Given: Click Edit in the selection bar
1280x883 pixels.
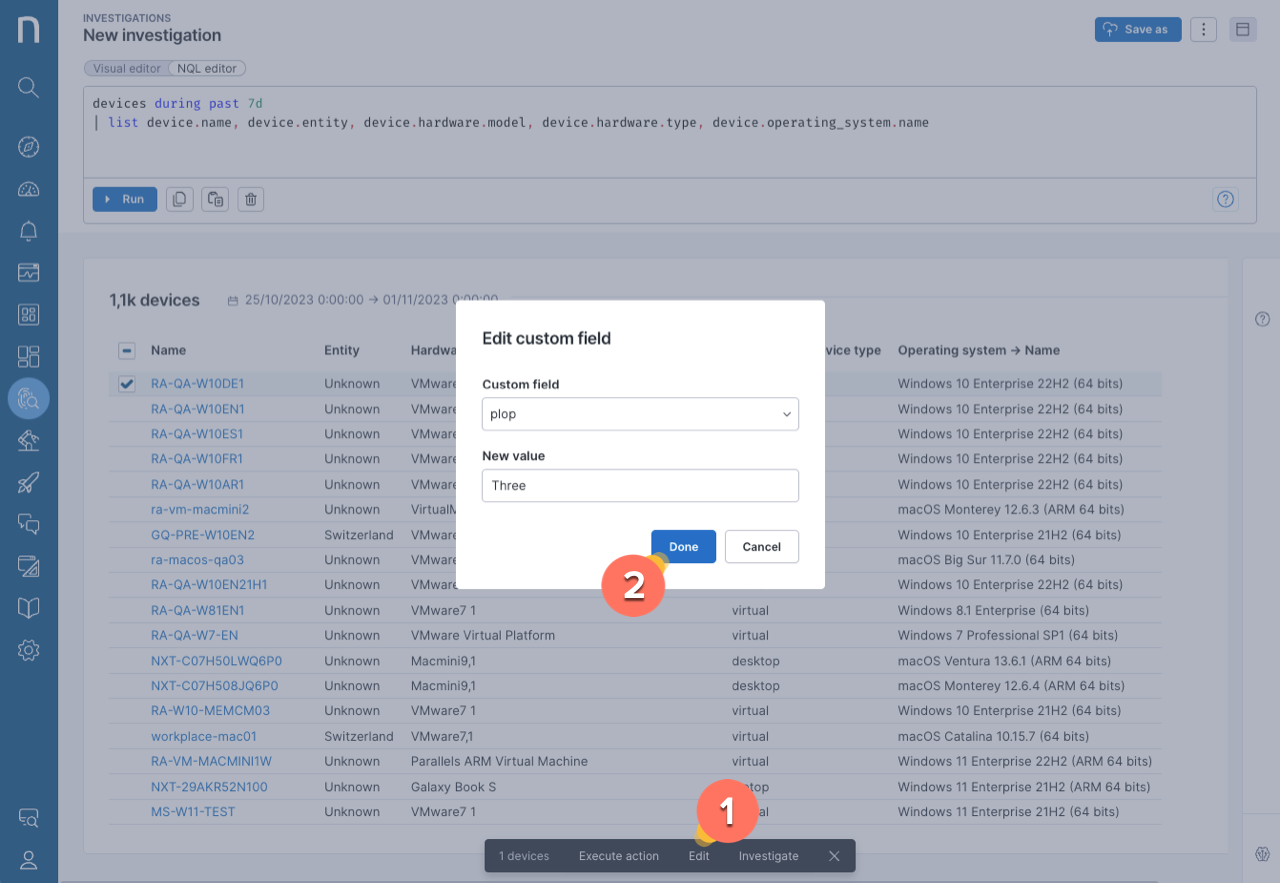Looking at the screenshot, I should [x=699, y=856].
